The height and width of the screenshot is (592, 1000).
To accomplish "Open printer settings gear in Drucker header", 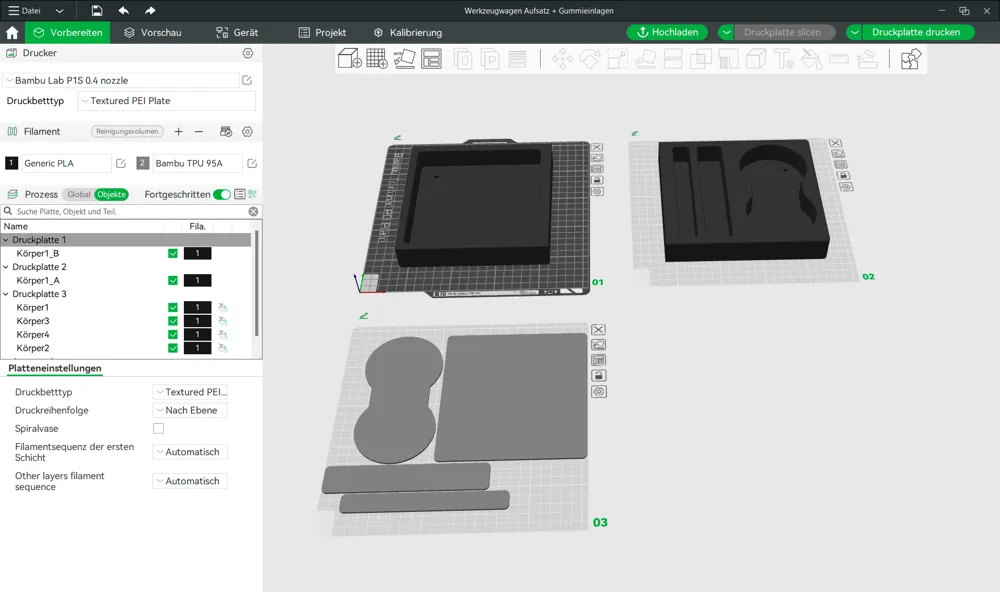I will [x=248, y=53].
